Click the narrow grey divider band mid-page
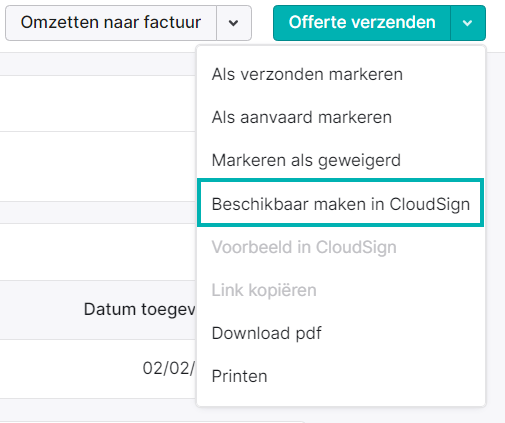Viewport: 505px width, 423px height. pos(98,212)
